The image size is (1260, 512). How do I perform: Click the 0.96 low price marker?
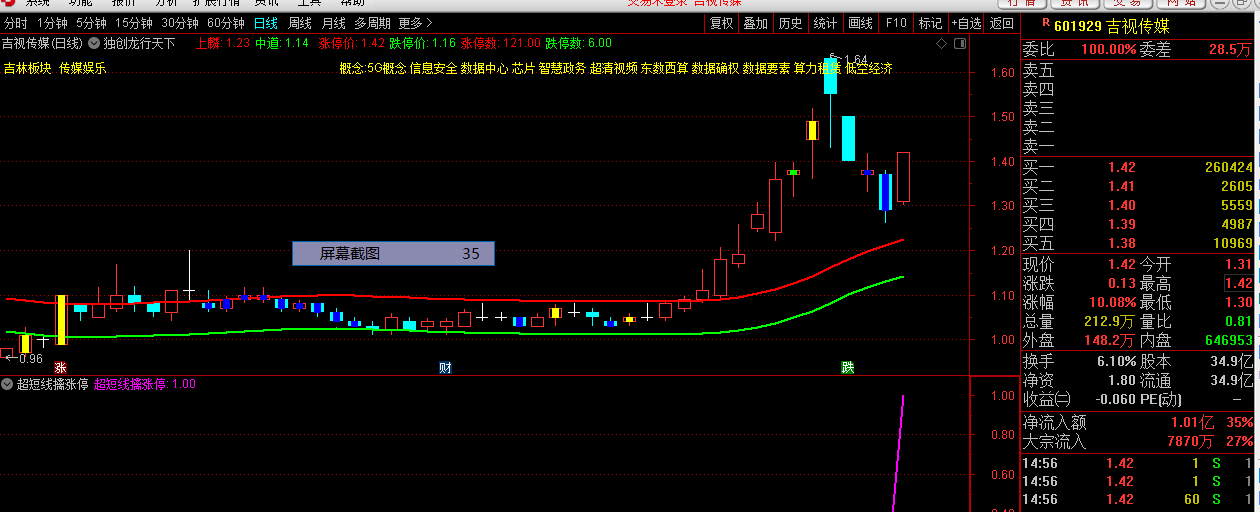tap(30, 358)
